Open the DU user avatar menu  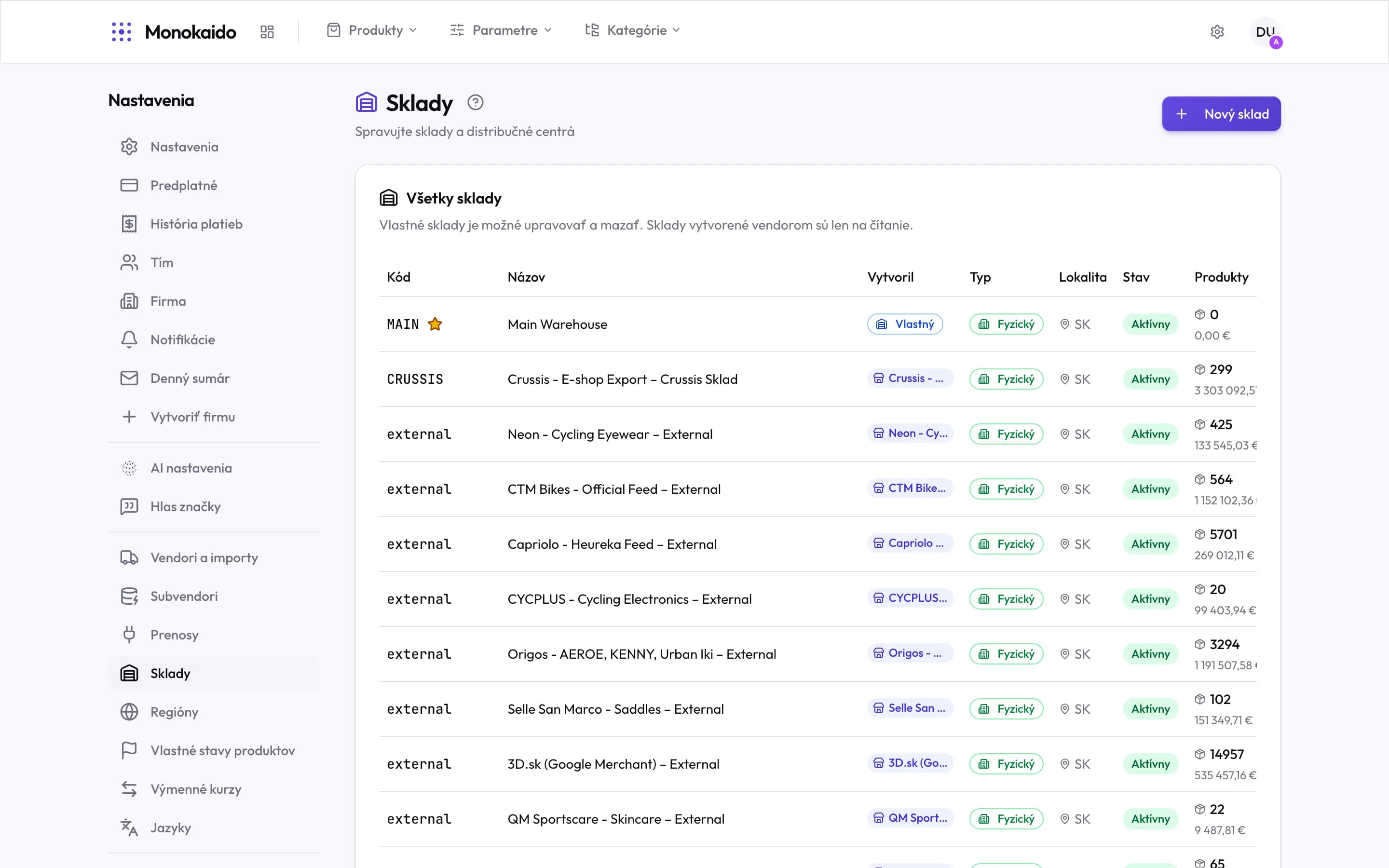(1265, 31)
